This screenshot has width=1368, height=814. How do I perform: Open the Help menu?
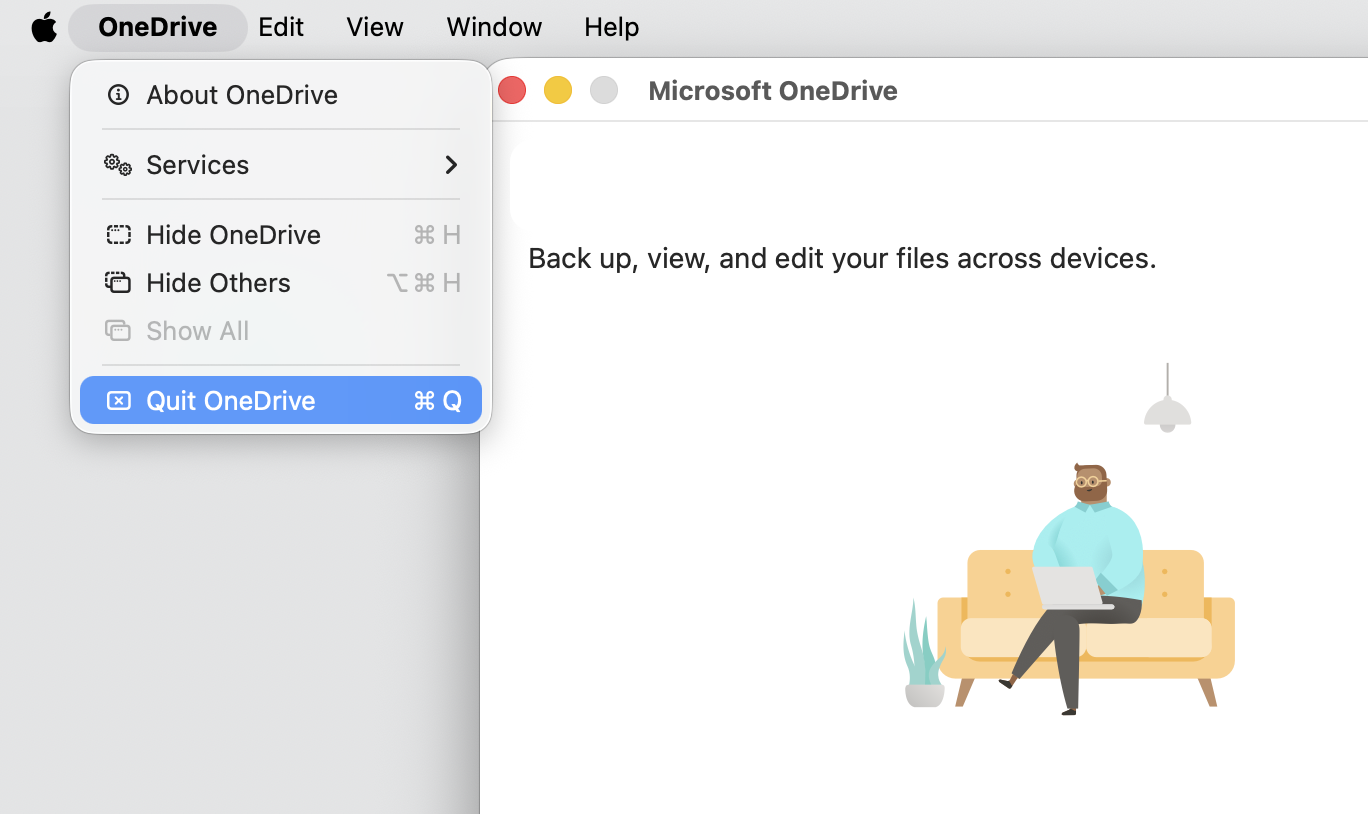coord(612,27)
